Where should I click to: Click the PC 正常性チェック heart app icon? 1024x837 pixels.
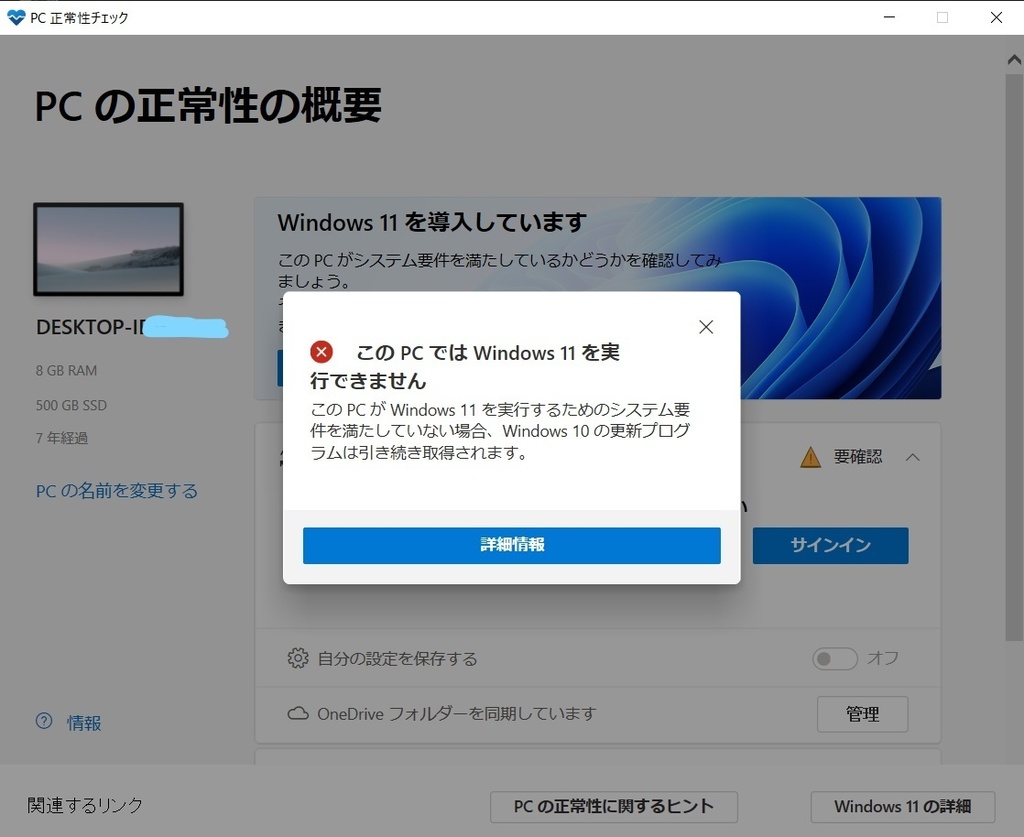click(x=16, y=18)
